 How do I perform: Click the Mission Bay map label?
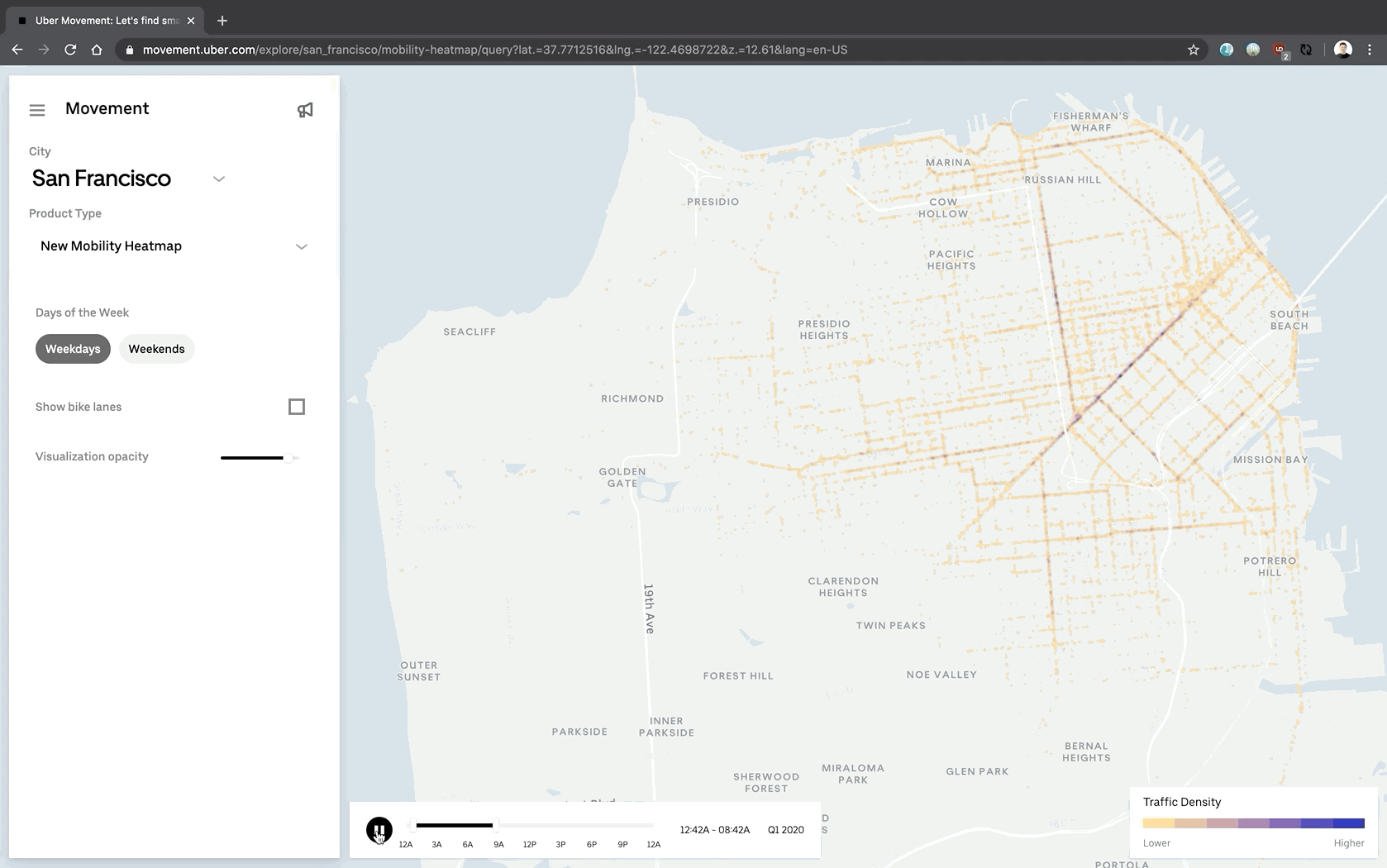tap(1270, 460)
